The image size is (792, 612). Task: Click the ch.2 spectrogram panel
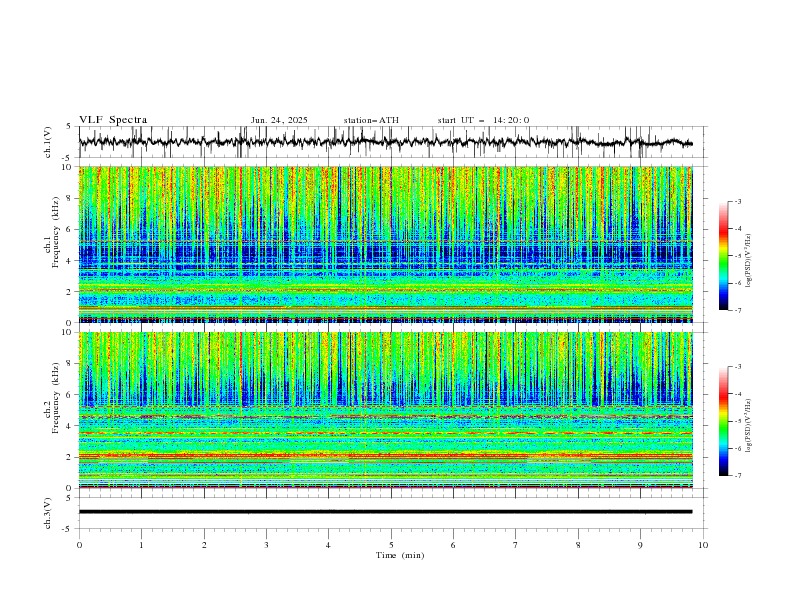(386, 410)
